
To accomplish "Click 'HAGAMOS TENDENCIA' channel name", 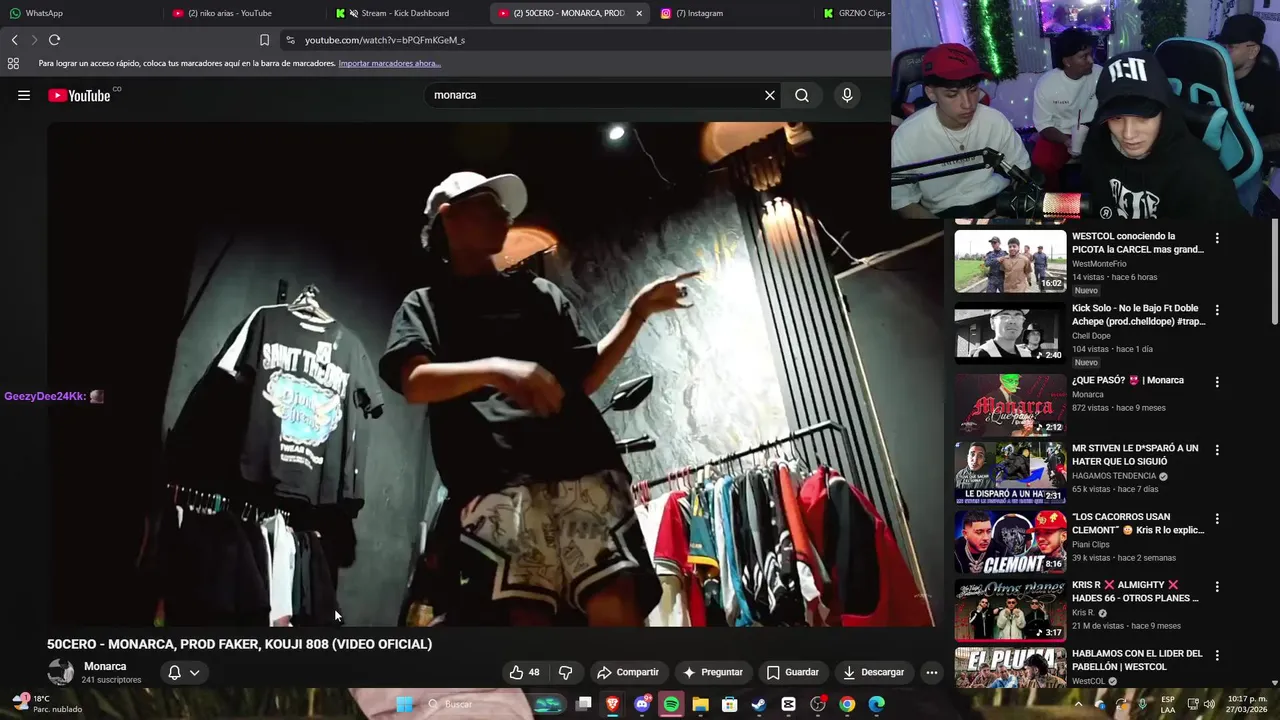I will pyautogui.click(x=1114, y=476).
